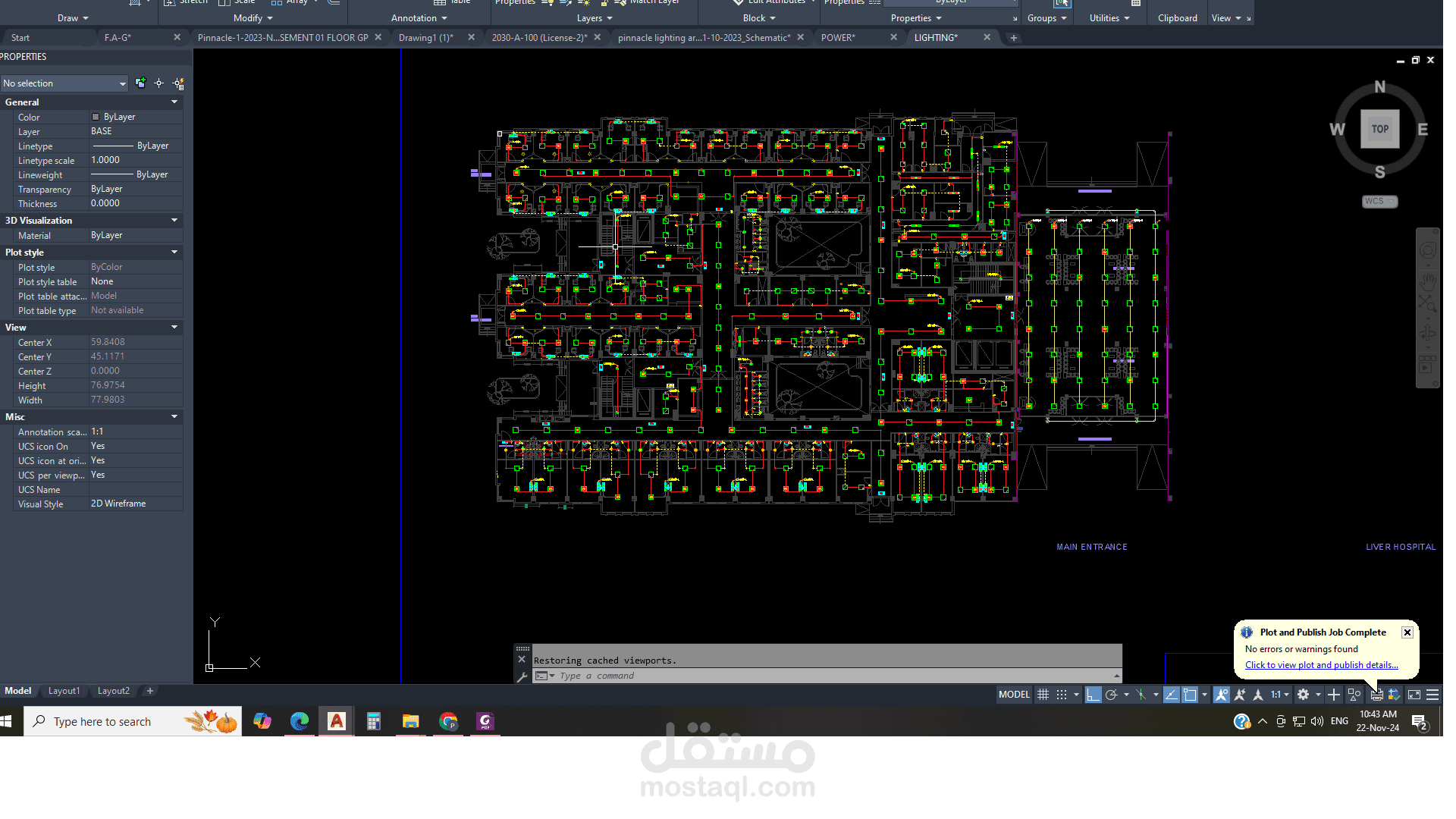1456x819 pixels.
Task: Click to view plot and publish details link
Action: (x=1321, y=665)
